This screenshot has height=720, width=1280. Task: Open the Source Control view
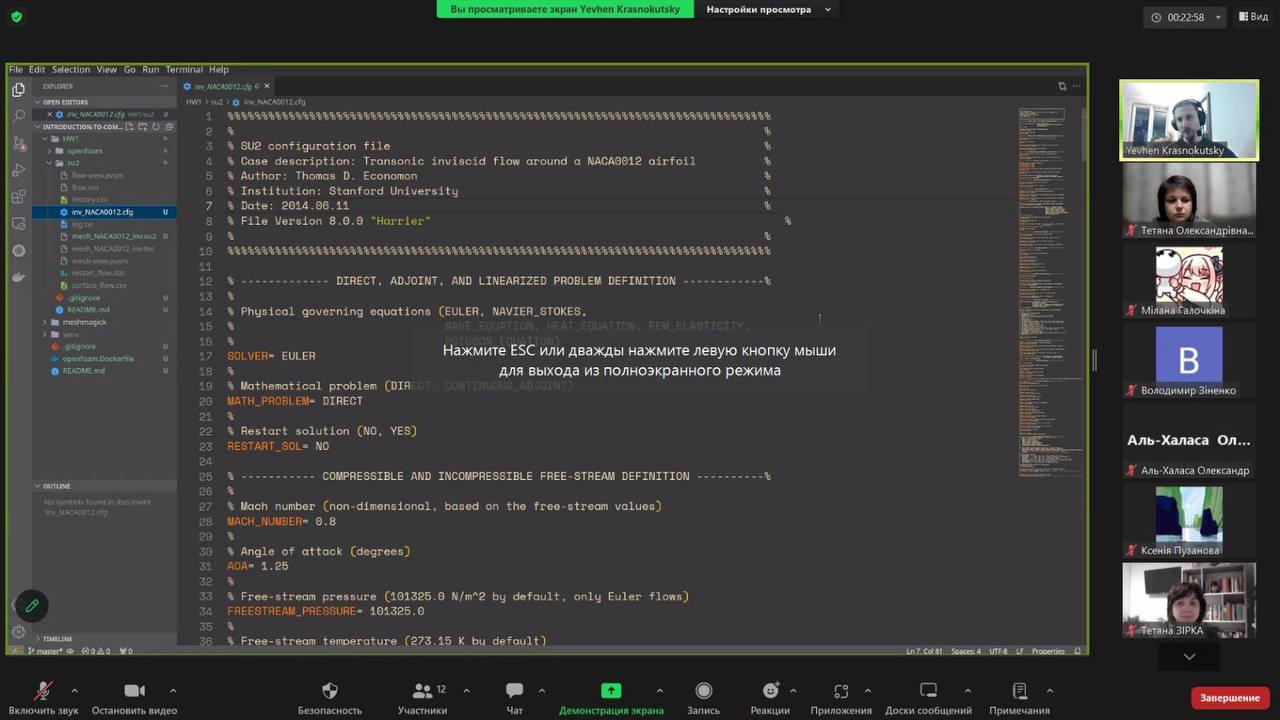click(x=18, y=143)
